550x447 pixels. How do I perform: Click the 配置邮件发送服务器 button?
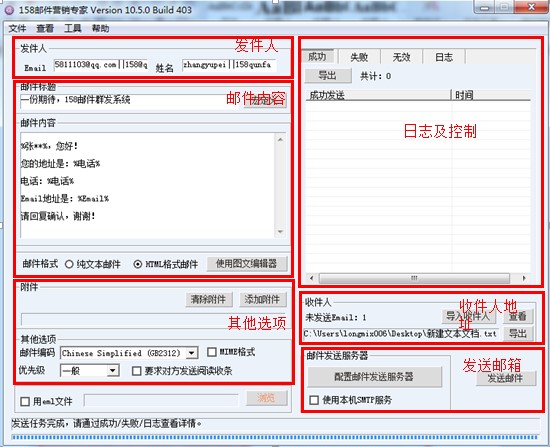point(374,377)
